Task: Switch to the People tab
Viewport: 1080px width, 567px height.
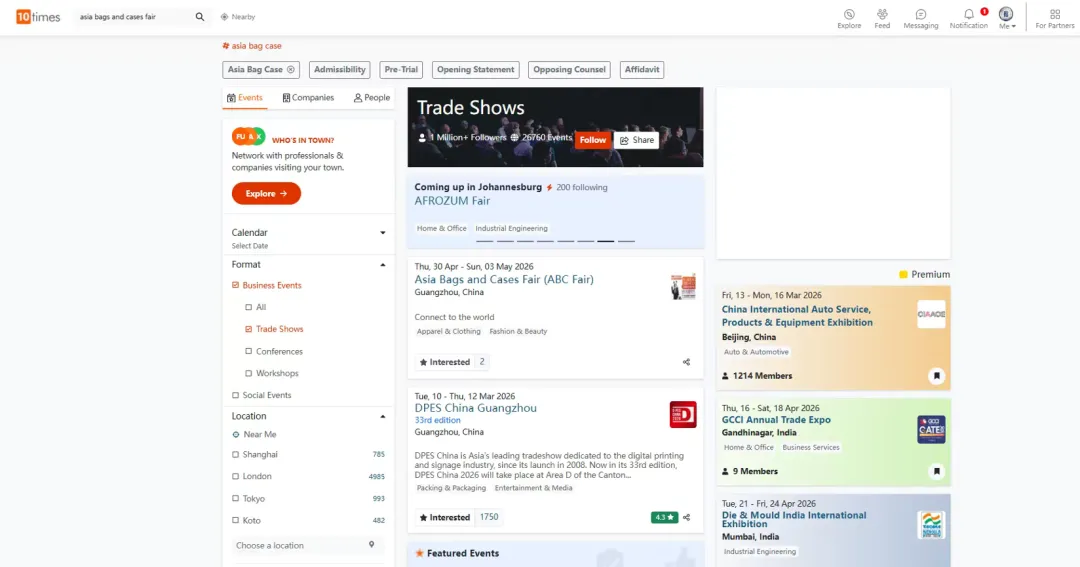Action: (372, 98)
